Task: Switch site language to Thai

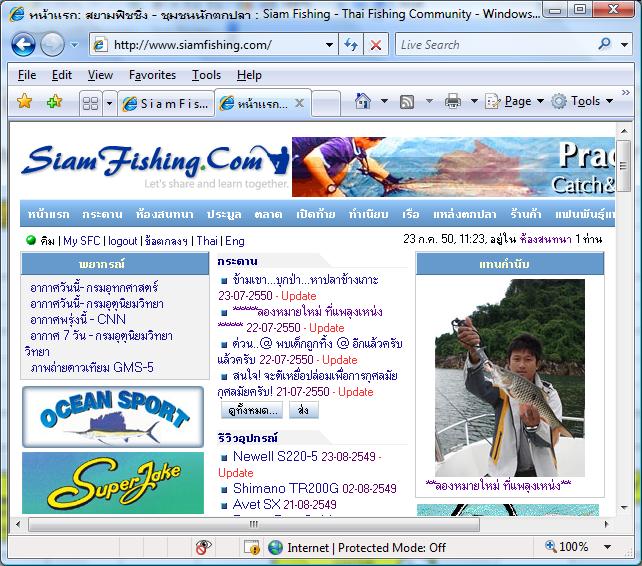Action: pos(207,241)
